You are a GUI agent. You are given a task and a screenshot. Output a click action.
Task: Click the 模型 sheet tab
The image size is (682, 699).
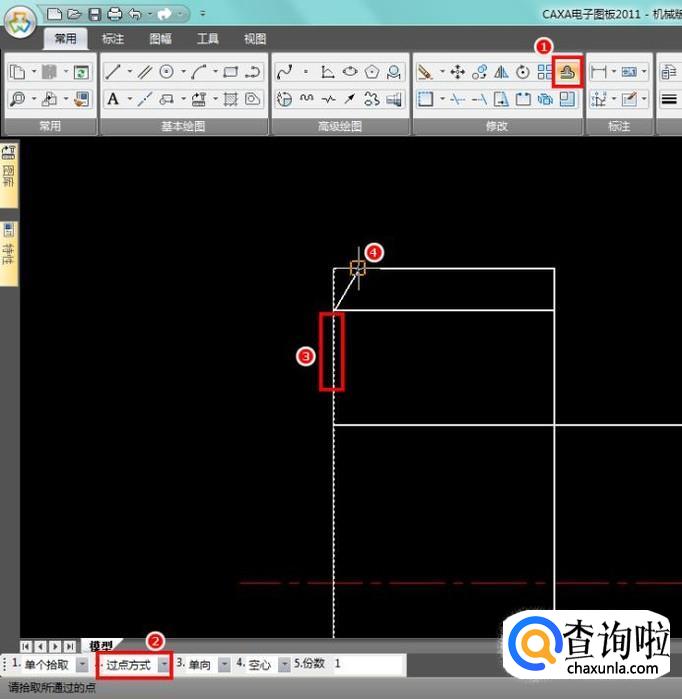[101, 646]
